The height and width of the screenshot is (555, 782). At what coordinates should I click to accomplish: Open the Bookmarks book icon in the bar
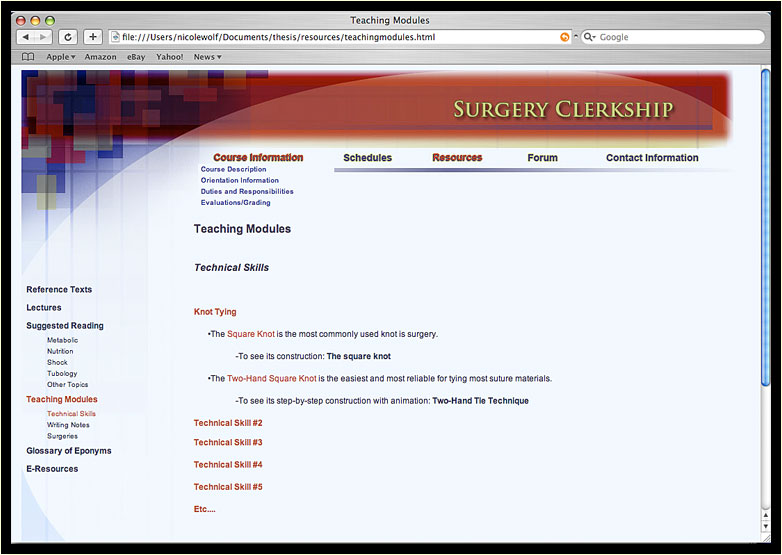point(28,57)
